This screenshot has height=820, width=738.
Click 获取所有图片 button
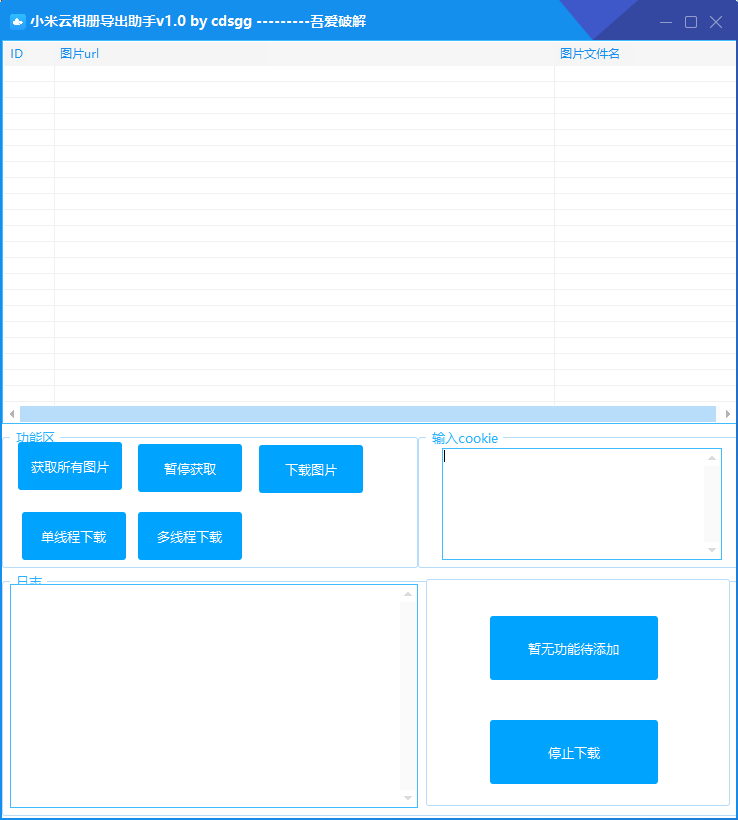click(x=70, y=466)
